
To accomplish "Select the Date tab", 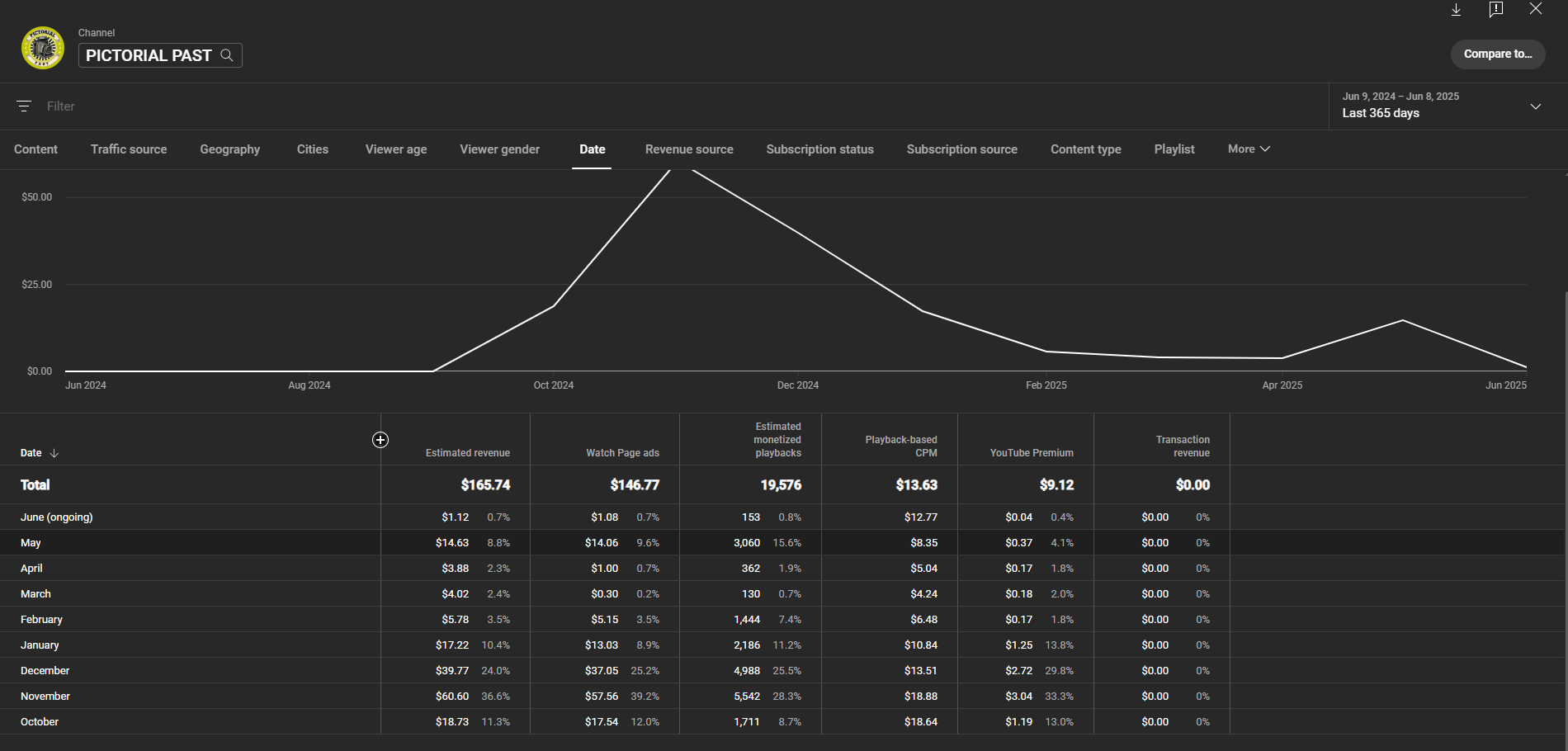I will (592, 149).
